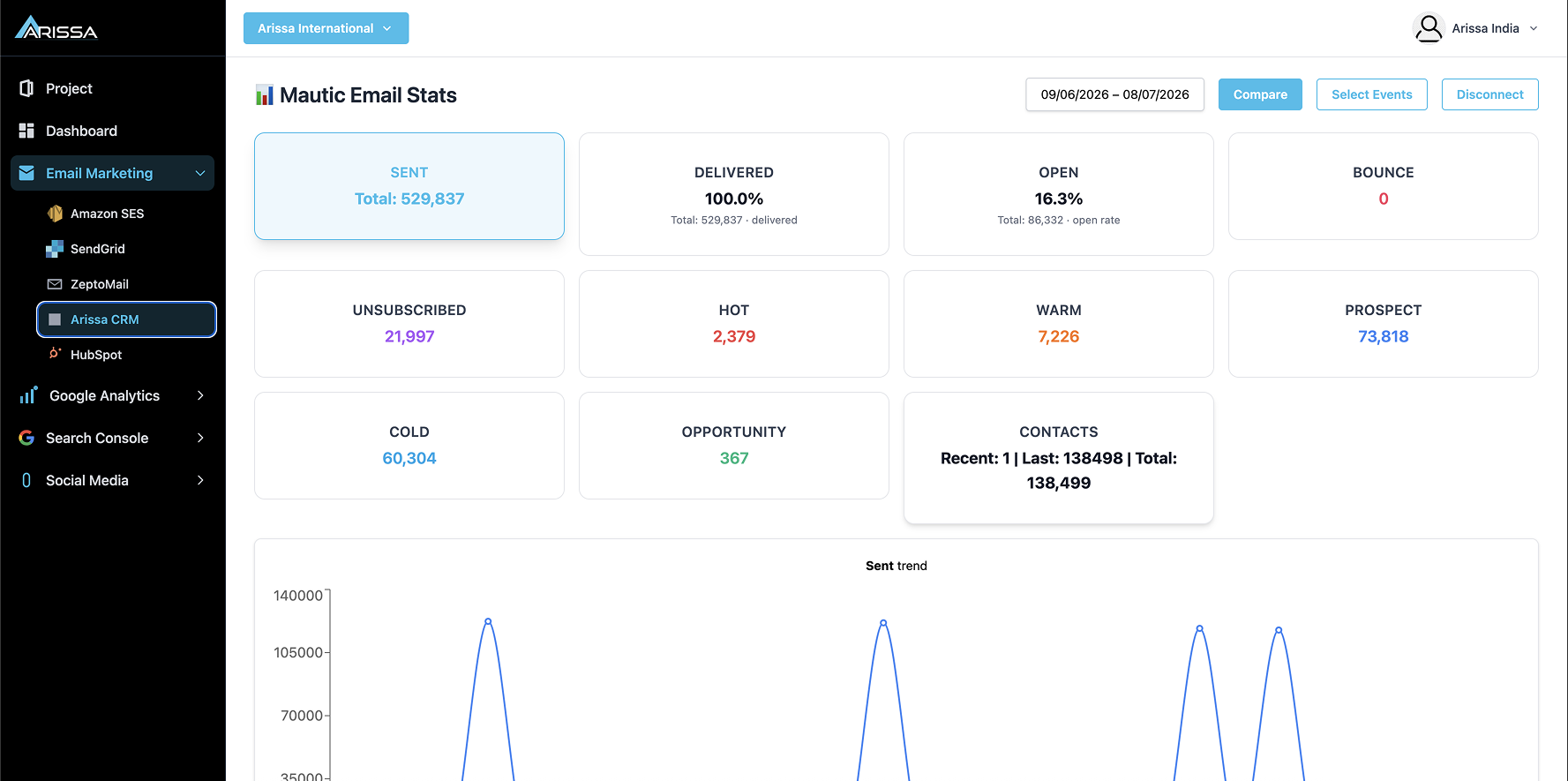Expand the Google Analytics chevron

click(x=200, y=395)
